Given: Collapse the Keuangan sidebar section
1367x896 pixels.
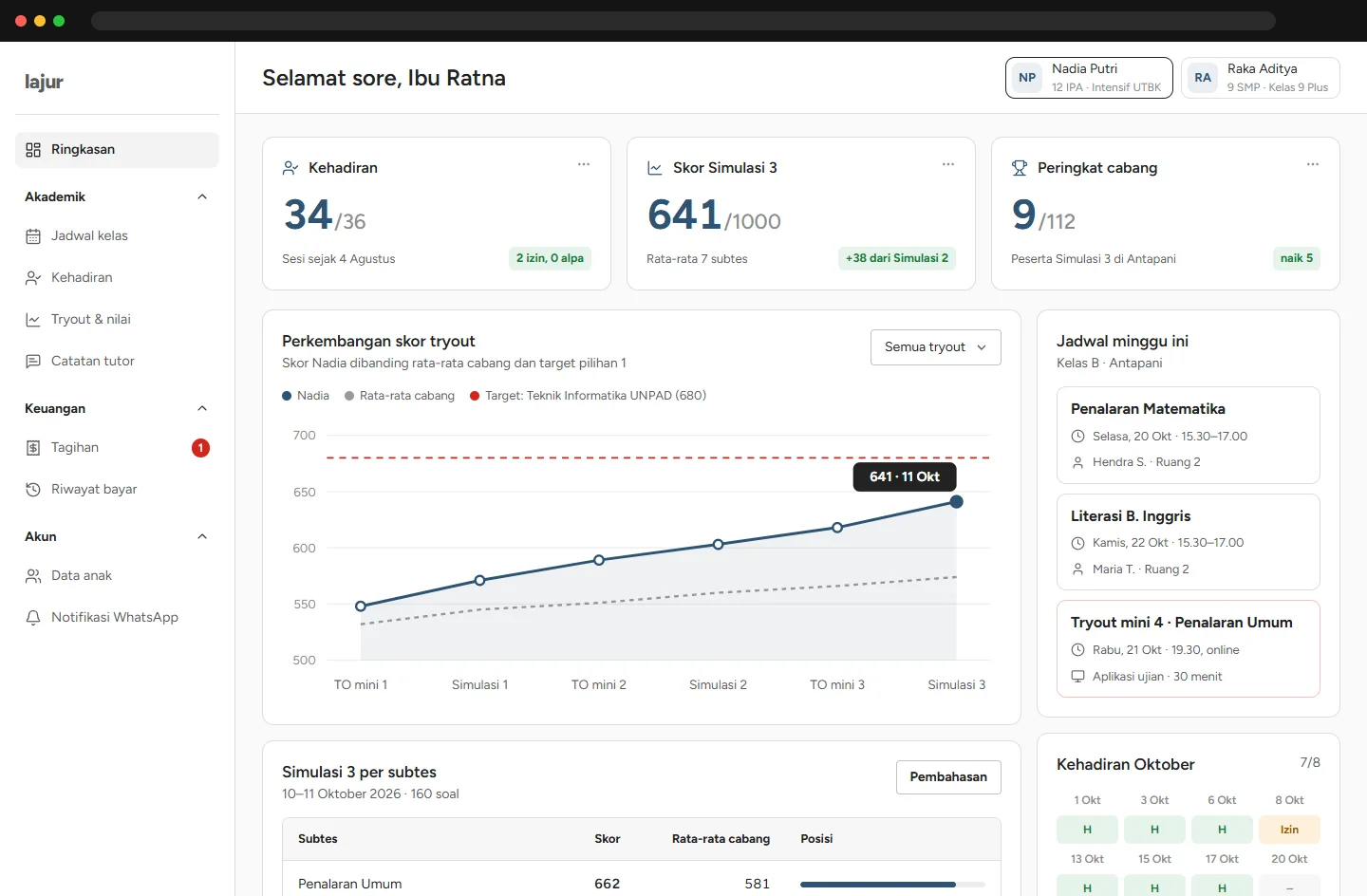Looking at the screenshot, I should [x=202, y=408].
